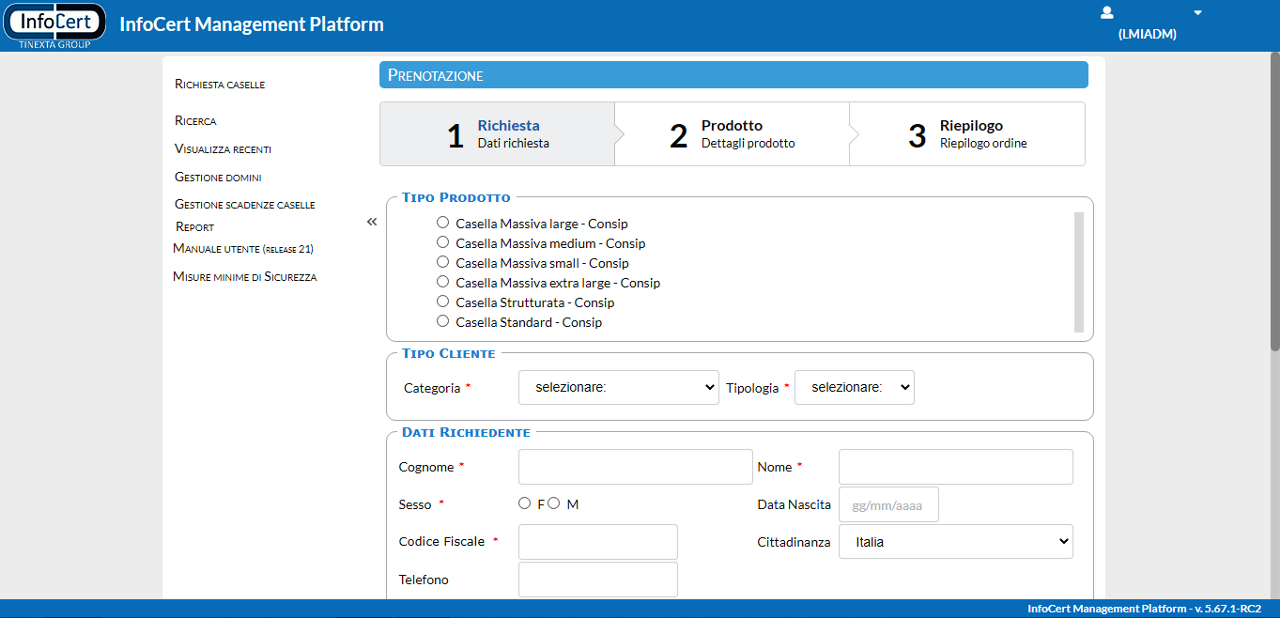The image size is (1280, 618).
Task: Click the Tipo Prodotto list scrollbar
Action: pos(1079,271)
